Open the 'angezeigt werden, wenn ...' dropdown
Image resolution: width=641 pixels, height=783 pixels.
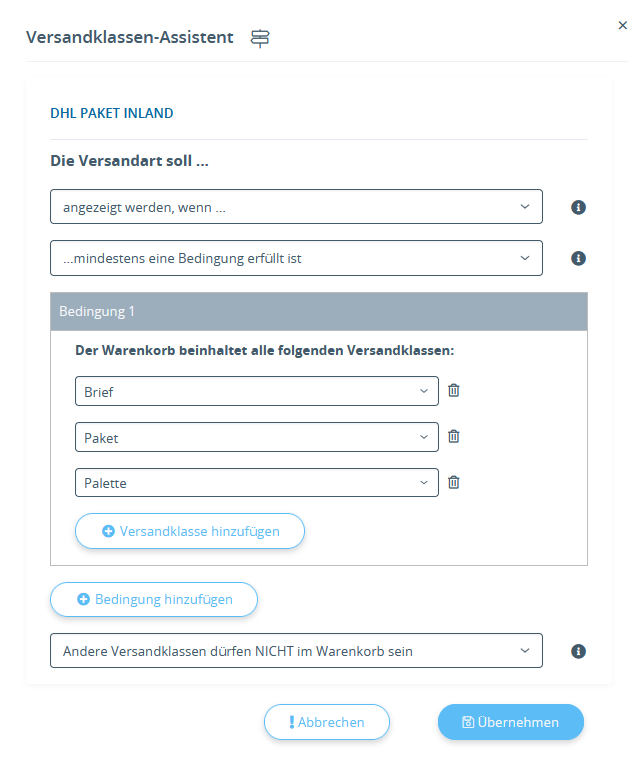tap(296, 207)
